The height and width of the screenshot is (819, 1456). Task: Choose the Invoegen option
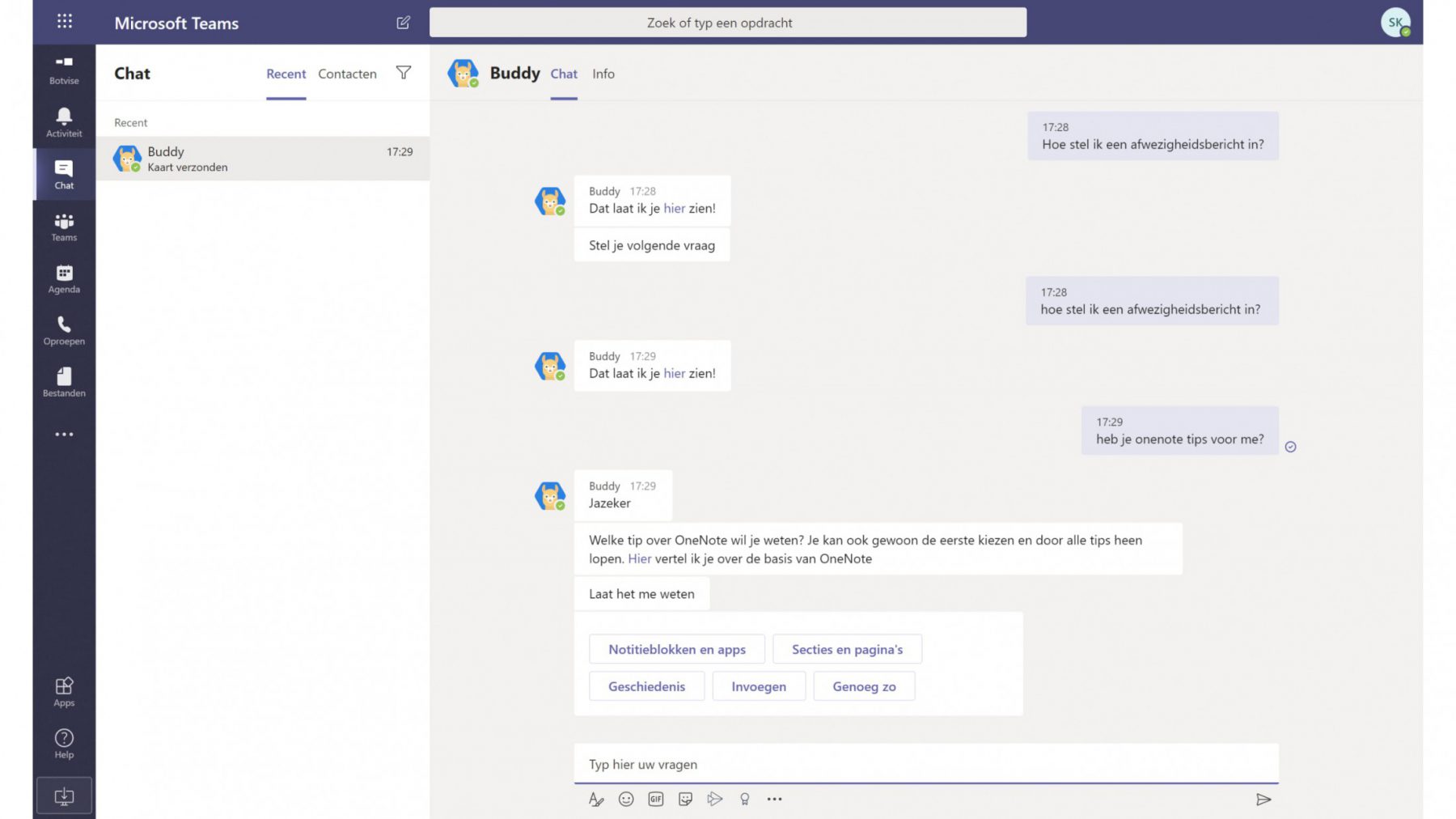759,686
